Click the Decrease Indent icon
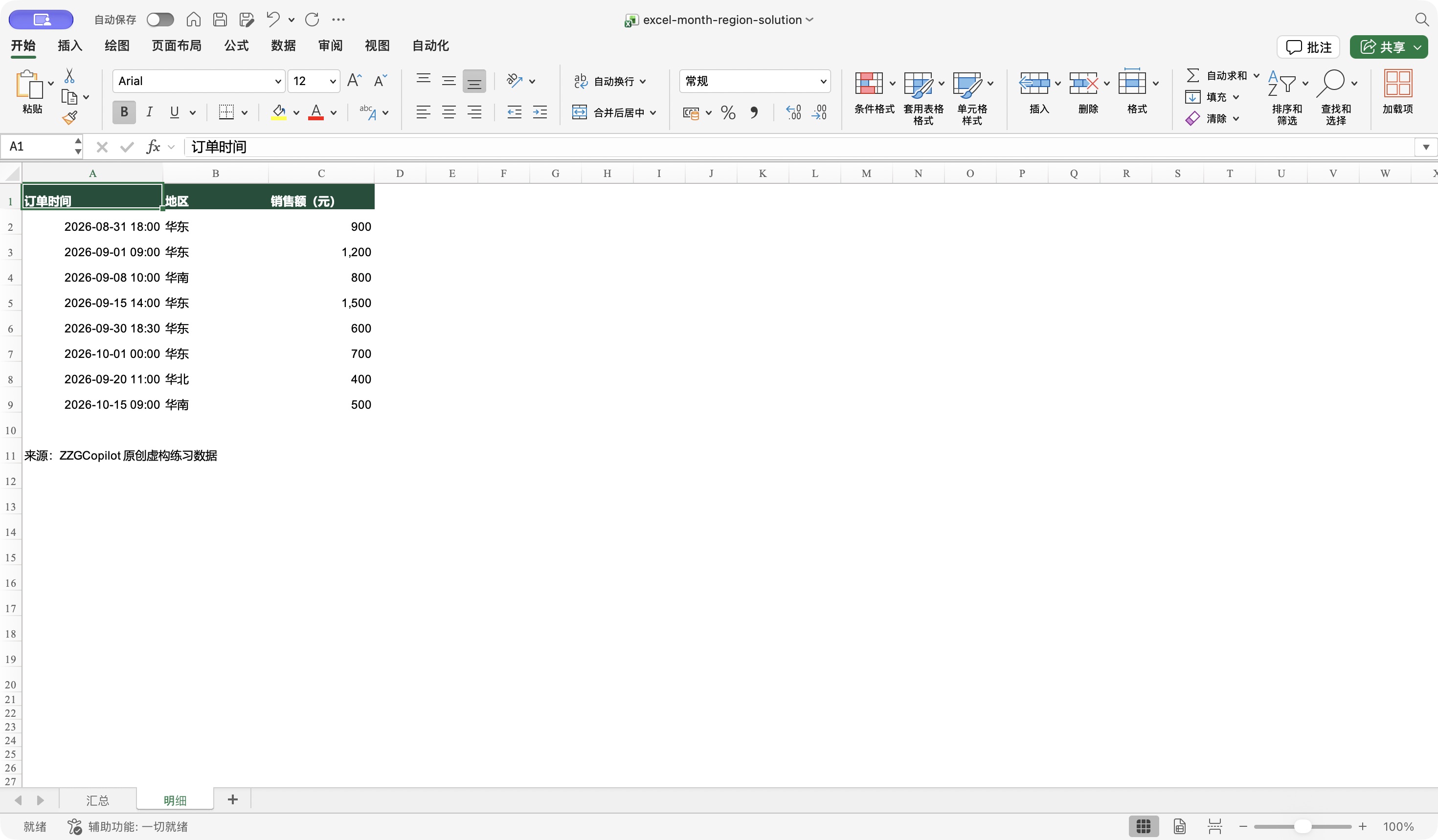Image resolution: width=1438 pixels, height=840 pixels. 514,112
